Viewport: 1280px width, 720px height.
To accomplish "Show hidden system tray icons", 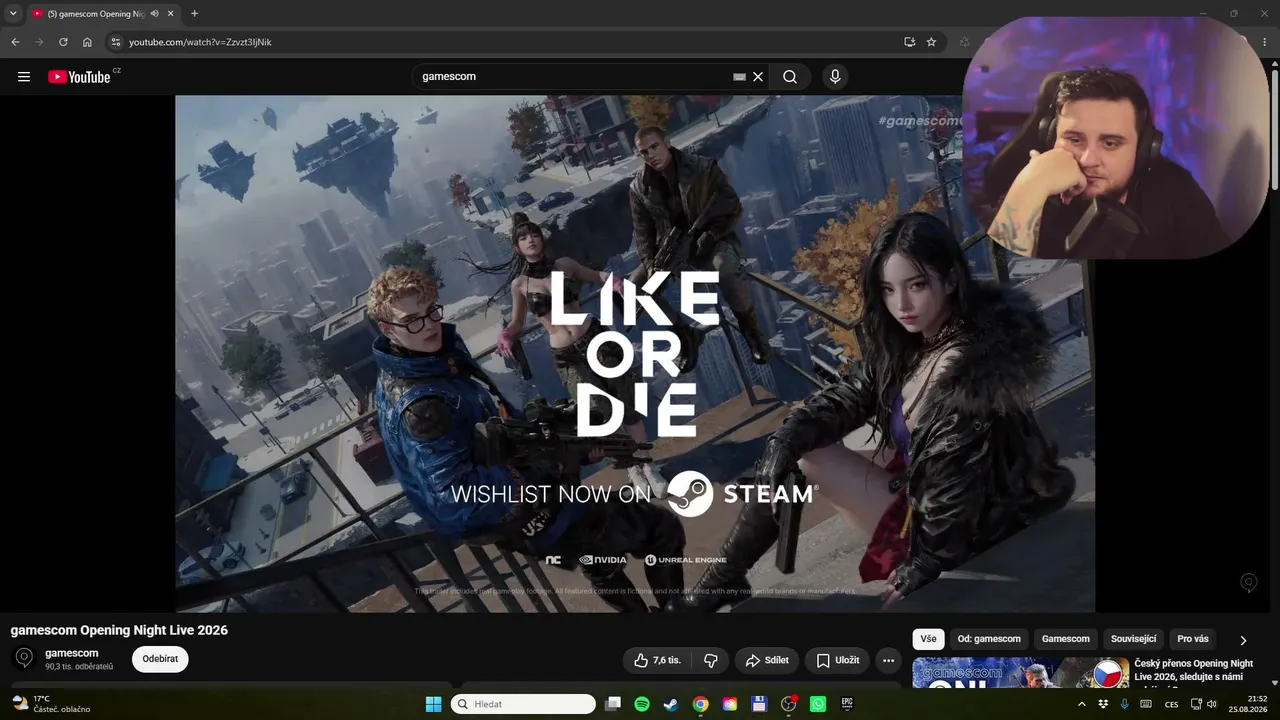I will tap(1081, 704).
